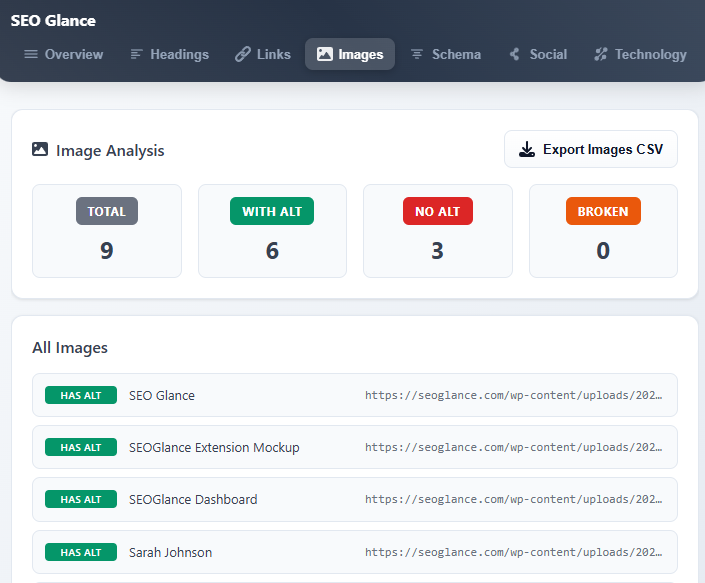Click the Links chain icon
Image resolution: width=705 pixels, height=583 pixels.
pos(243,54)
